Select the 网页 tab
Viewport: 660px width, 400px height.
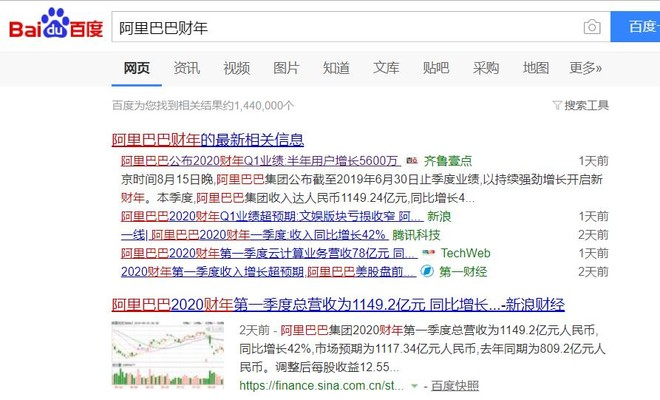coord(136,68)
